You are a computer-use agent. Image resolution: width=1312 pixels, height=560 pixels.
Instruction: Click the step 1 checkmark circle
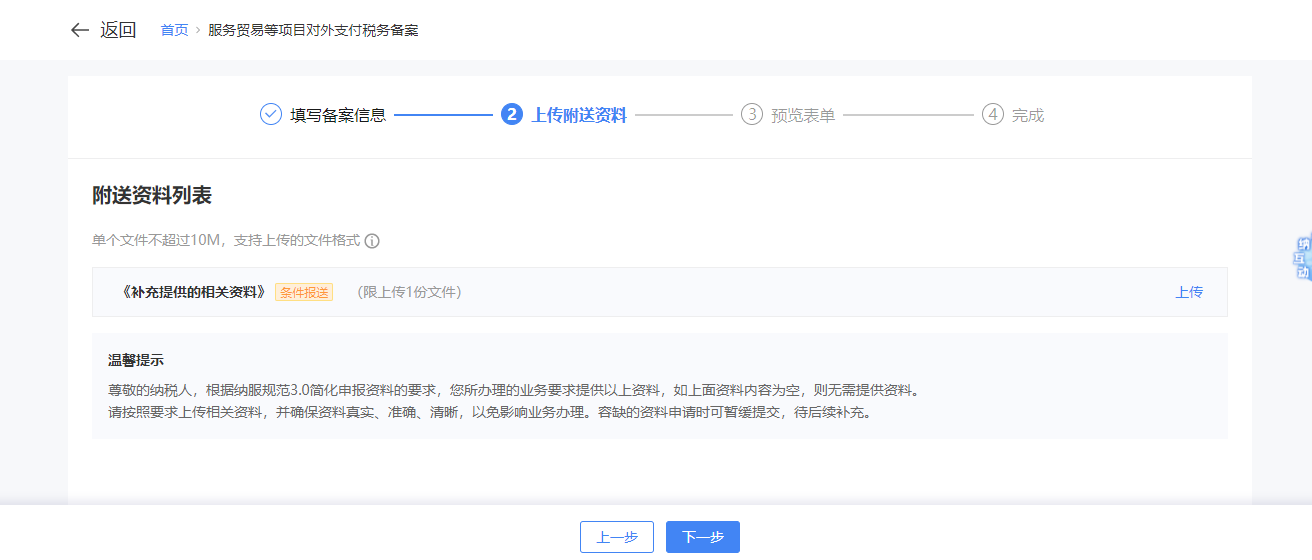pos(271,114)
